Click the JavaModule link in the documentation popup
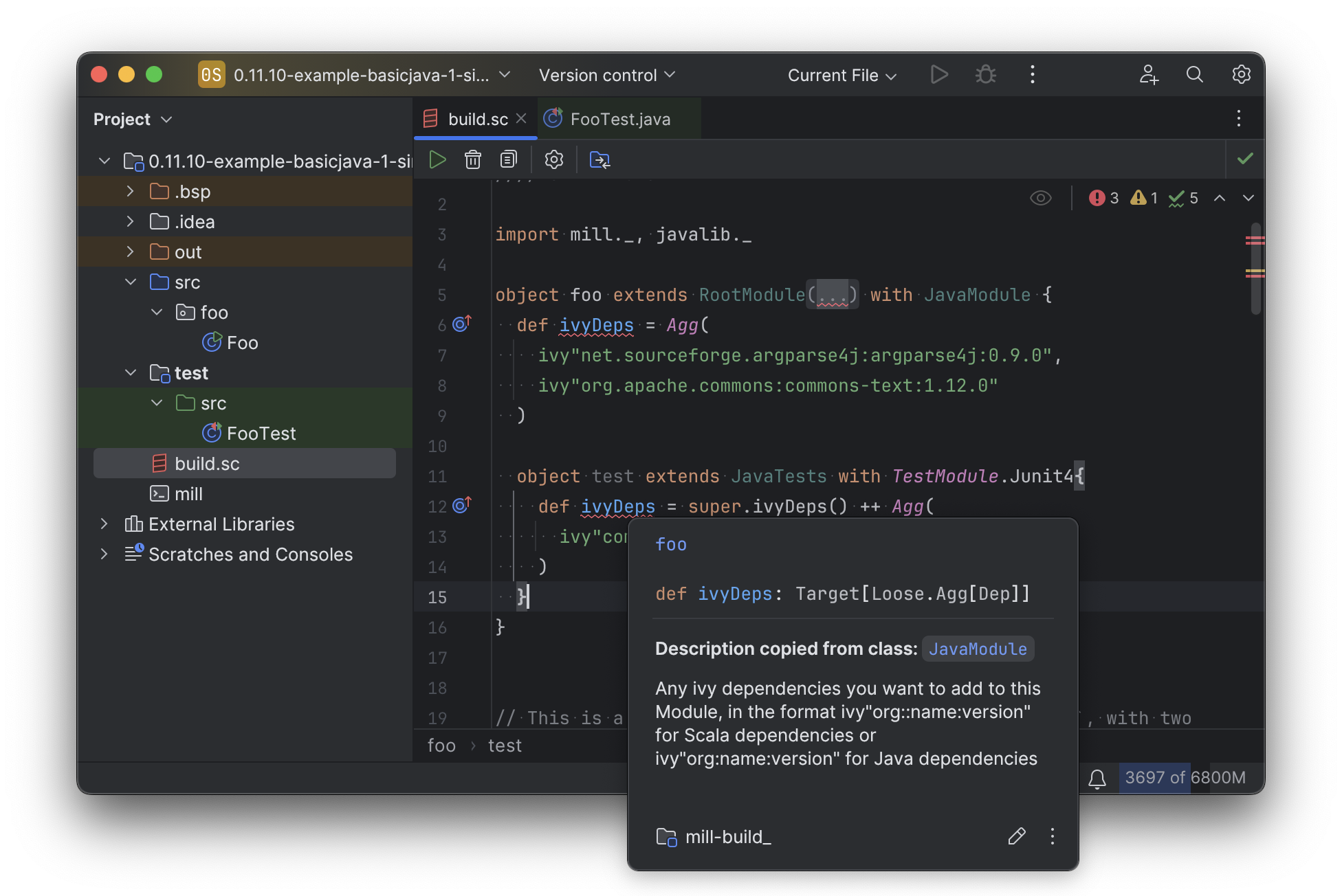This screenshot has width=1342, height=896. [x=977, y=648]
